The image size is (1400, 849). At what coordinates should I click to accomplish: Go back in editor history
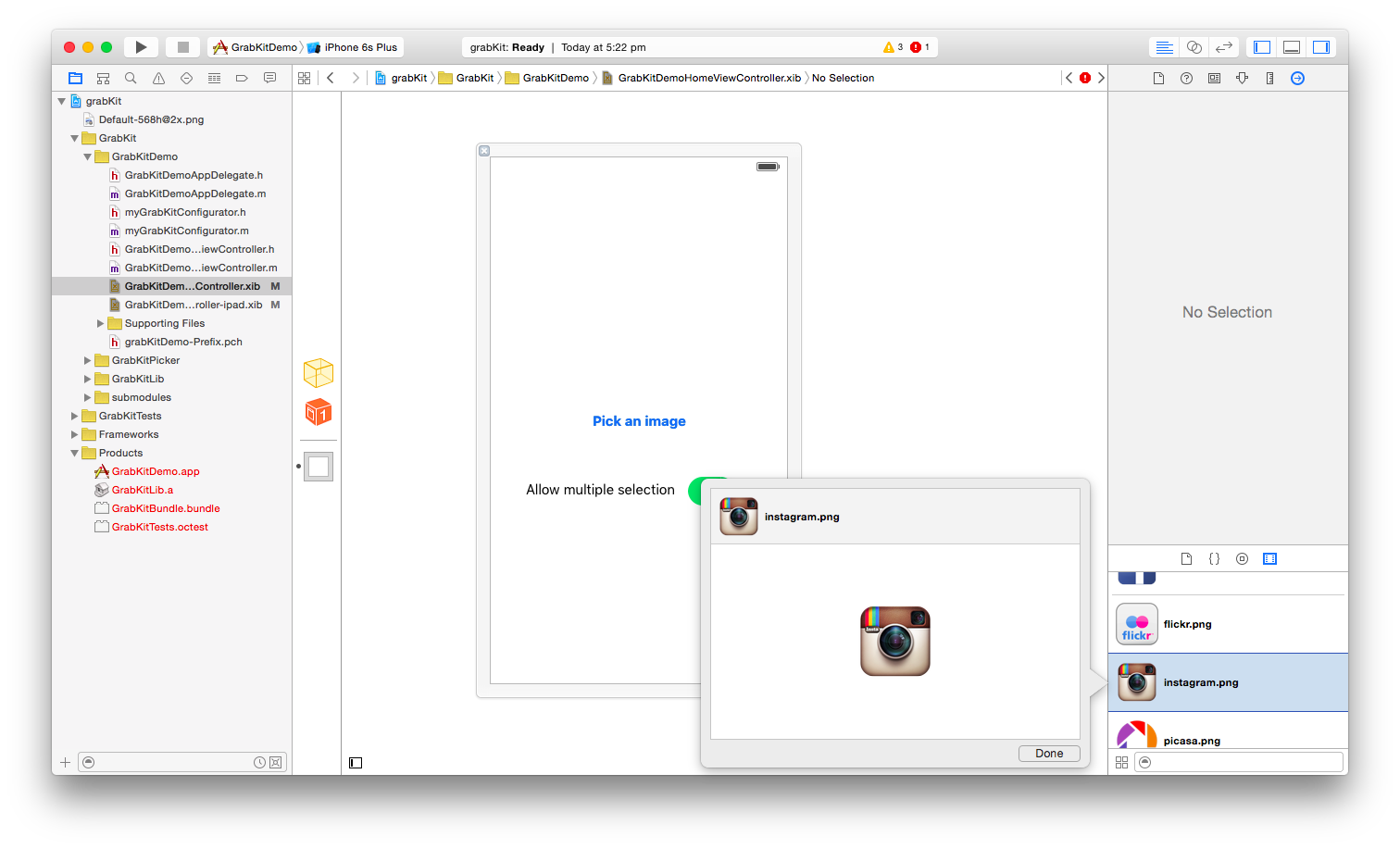tap(331, 79)
